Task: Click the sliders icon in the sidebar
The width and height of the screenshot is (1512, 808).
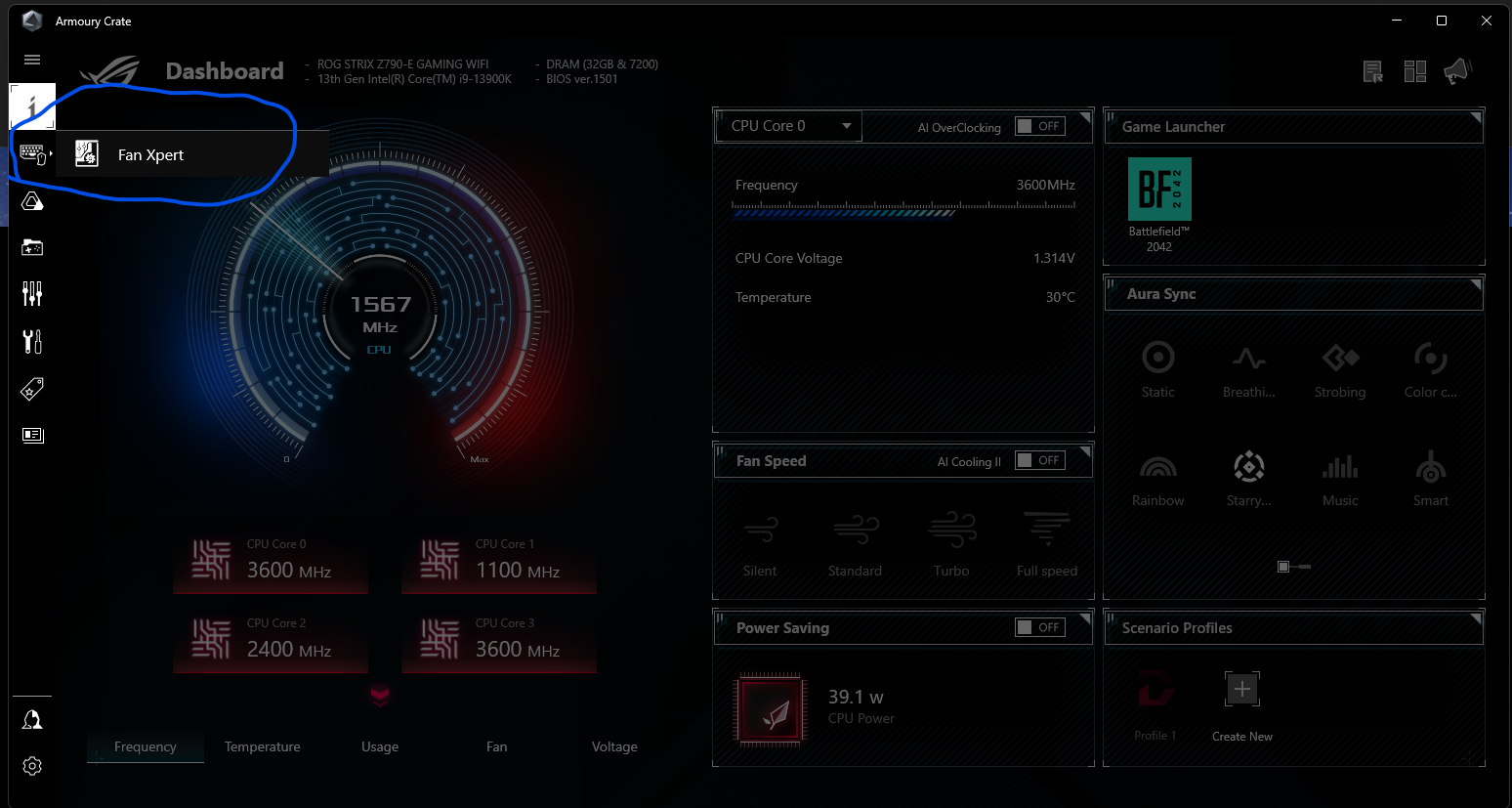Action: coord(32,293)
